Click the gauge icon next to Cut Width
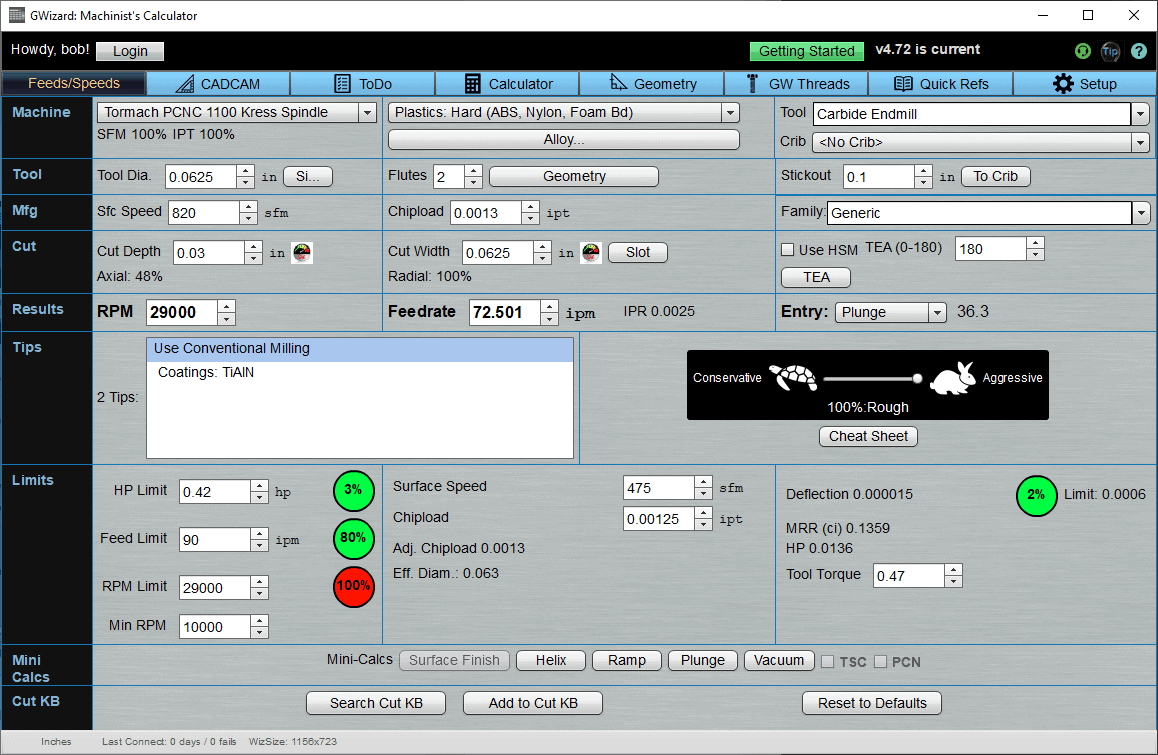 (x=590, y=252)
